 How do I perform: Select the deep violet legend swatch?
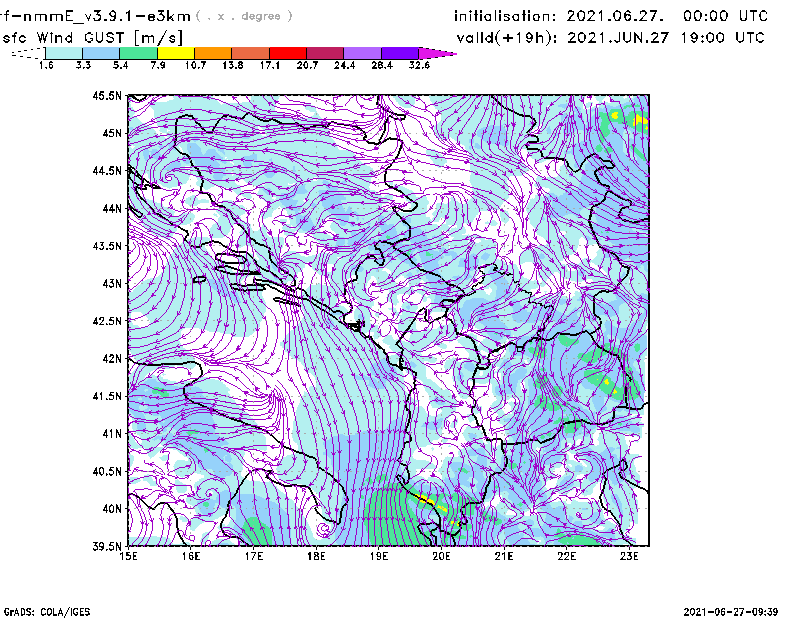400,53
